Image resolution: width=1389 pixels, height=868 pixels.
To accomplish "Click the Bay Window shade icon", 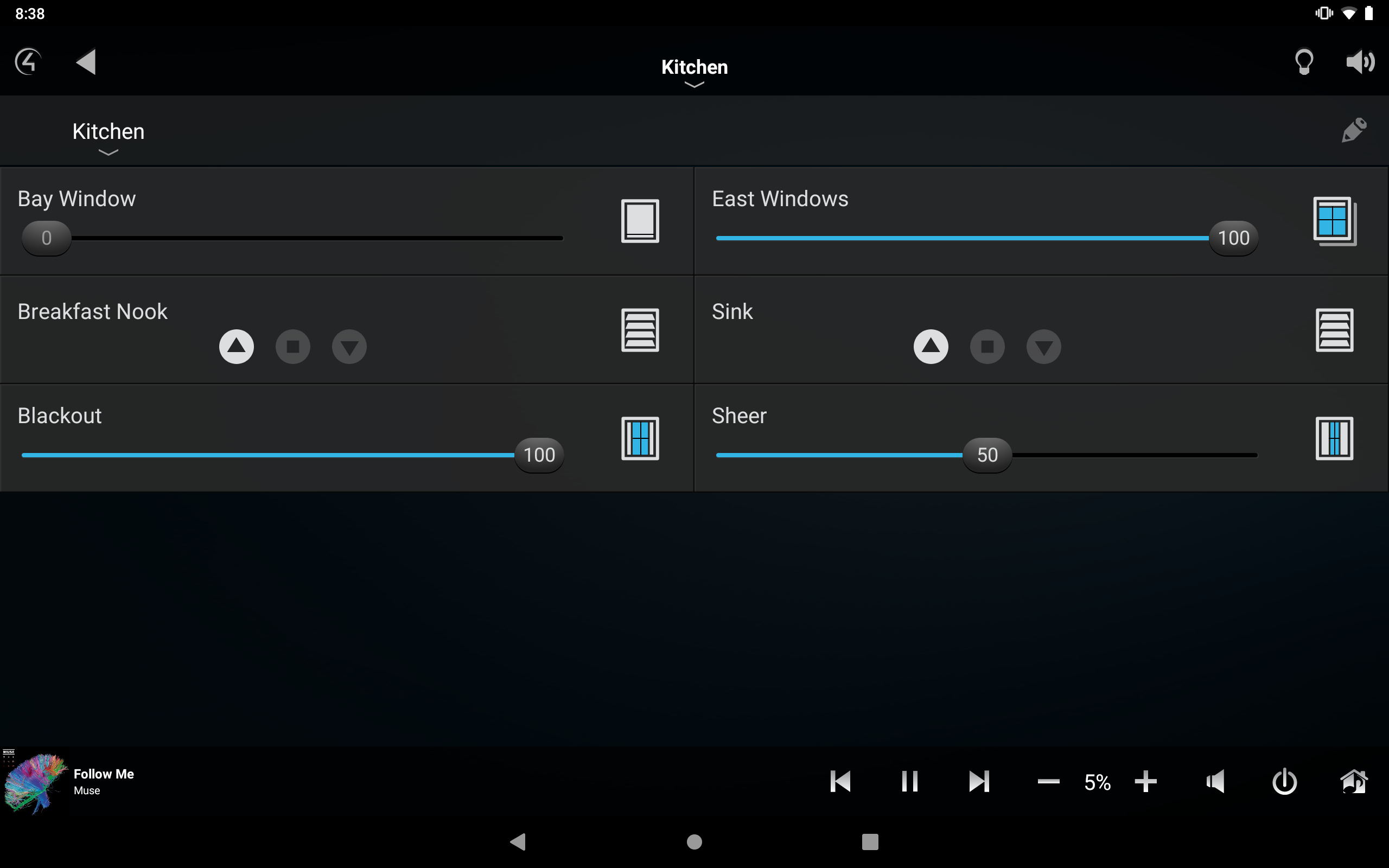I will pos(639,221).
